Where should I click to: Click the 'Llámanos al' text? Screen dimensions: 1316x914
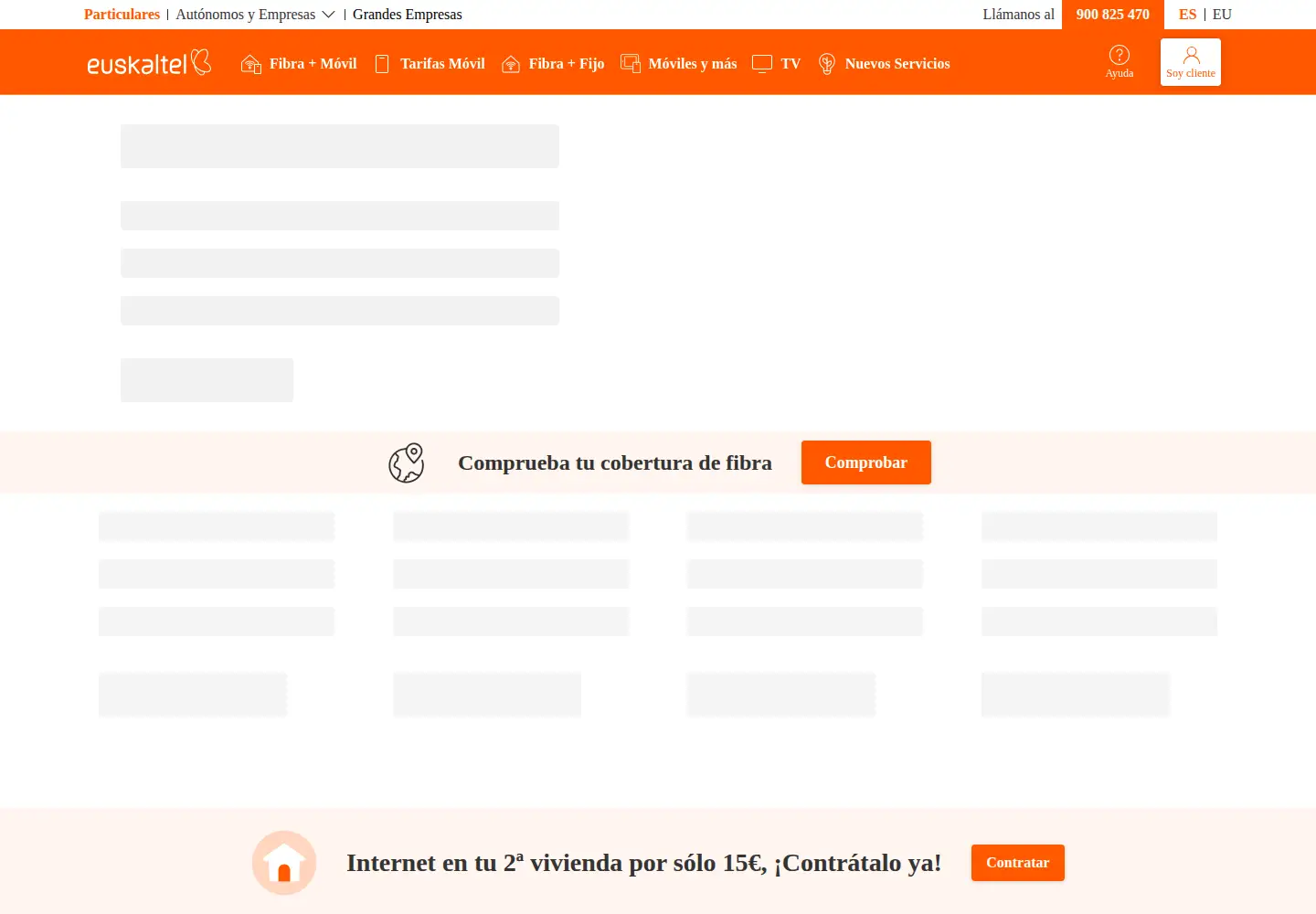coord(1019,15)
